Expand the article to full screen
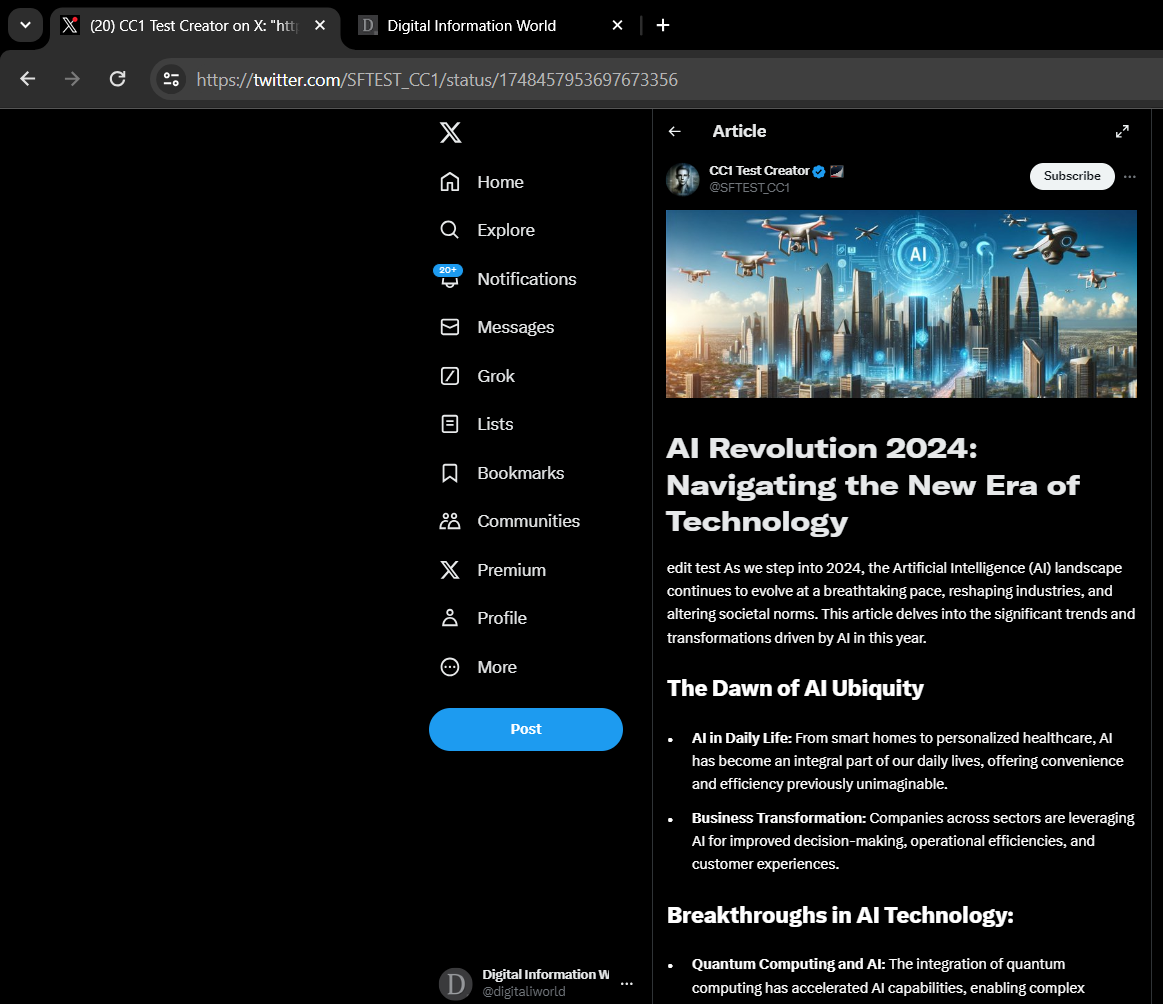The width and height of the screenshot is (1163, 1004). pos(1122,131)
